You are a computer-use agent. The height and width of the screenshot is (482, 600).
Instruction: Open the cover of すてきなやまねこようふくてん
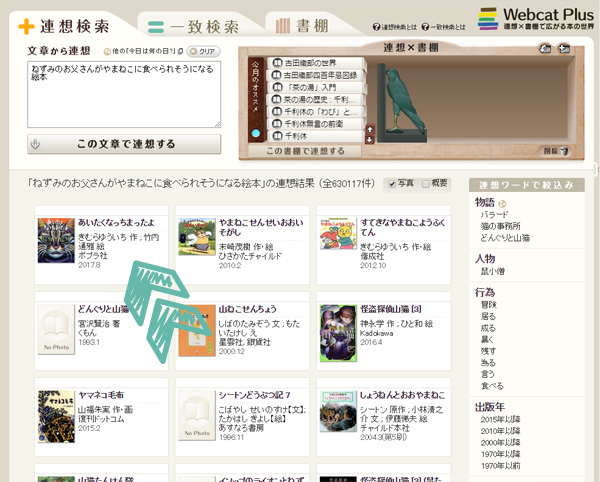(x=338, y=234)
